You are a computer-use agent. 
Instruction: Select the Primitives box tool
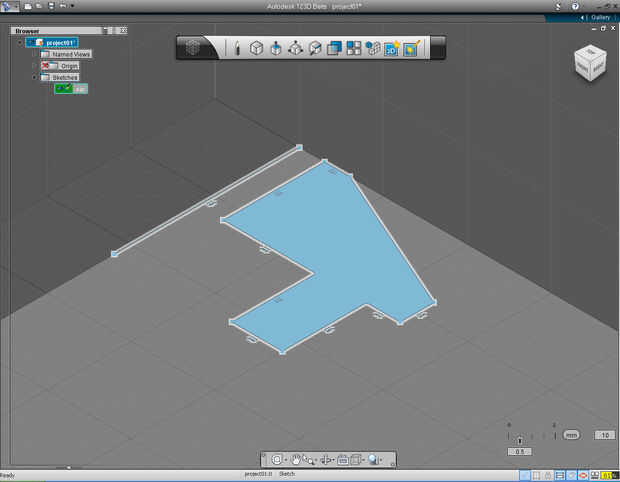click(256, 48)
